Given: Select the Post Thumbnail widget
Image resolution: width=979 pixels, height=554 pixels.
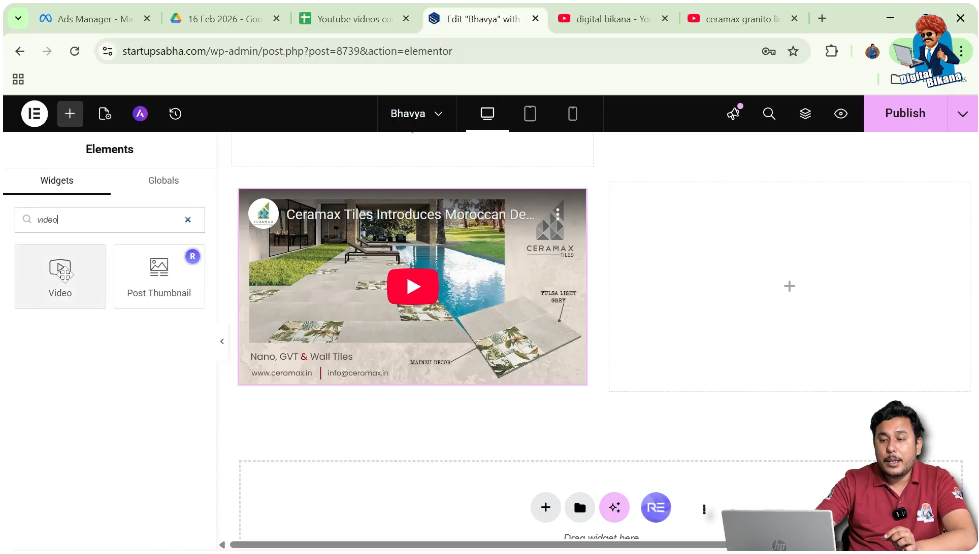Looking at the screenshot, I should point(159,277).
